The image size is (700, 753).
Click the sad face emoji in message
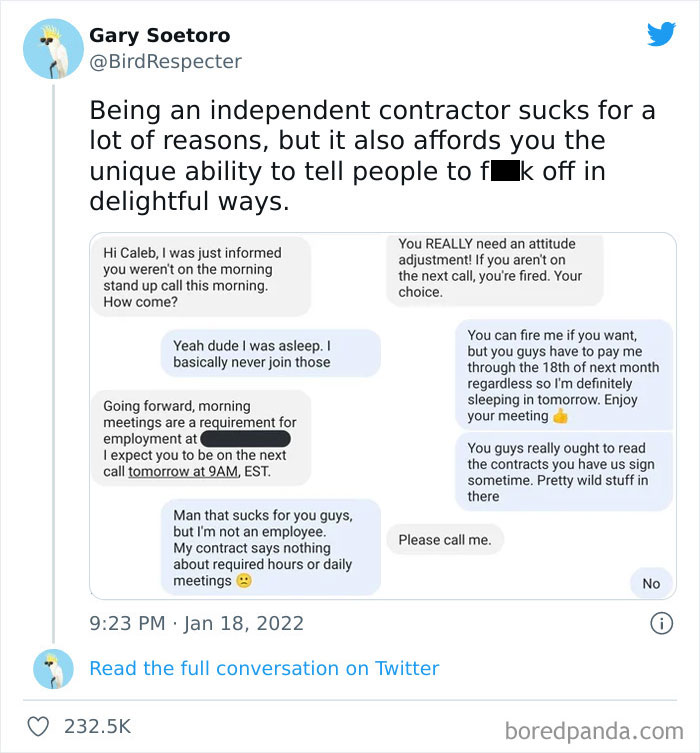(x=244, y=581)
